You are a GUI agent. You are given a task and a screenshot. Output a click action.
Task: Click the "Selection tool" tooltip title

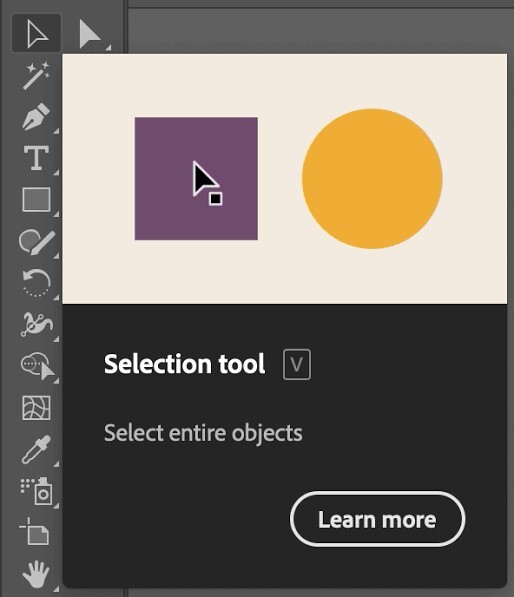point(185,364)
